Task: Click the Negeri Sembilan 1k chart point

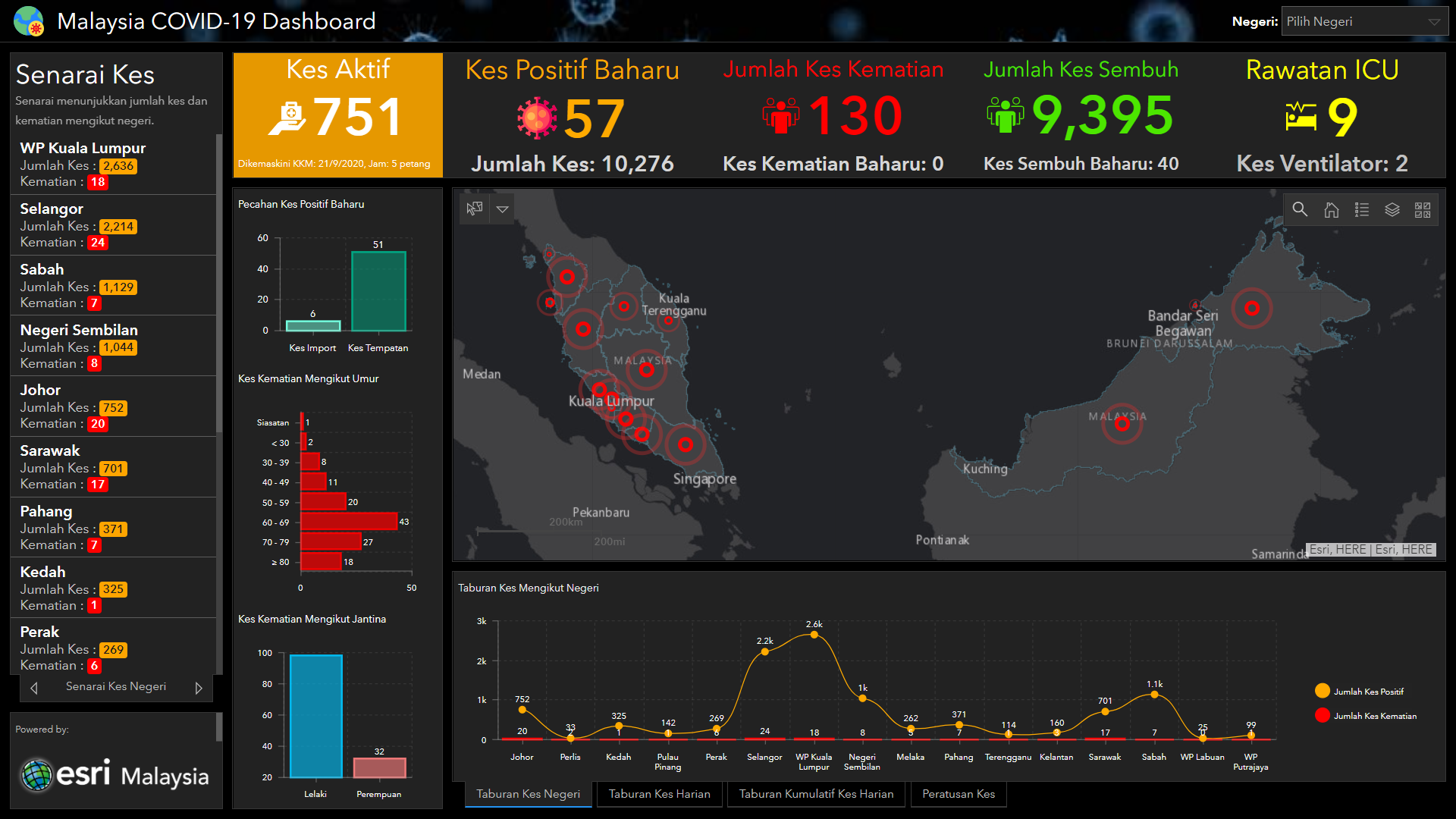Action: [x=862, y=698]
